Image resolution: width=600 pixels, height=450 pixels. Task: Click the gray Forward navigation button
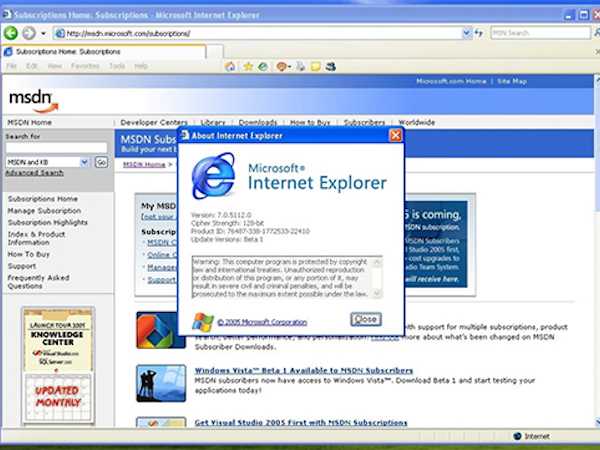coord(29,33)
